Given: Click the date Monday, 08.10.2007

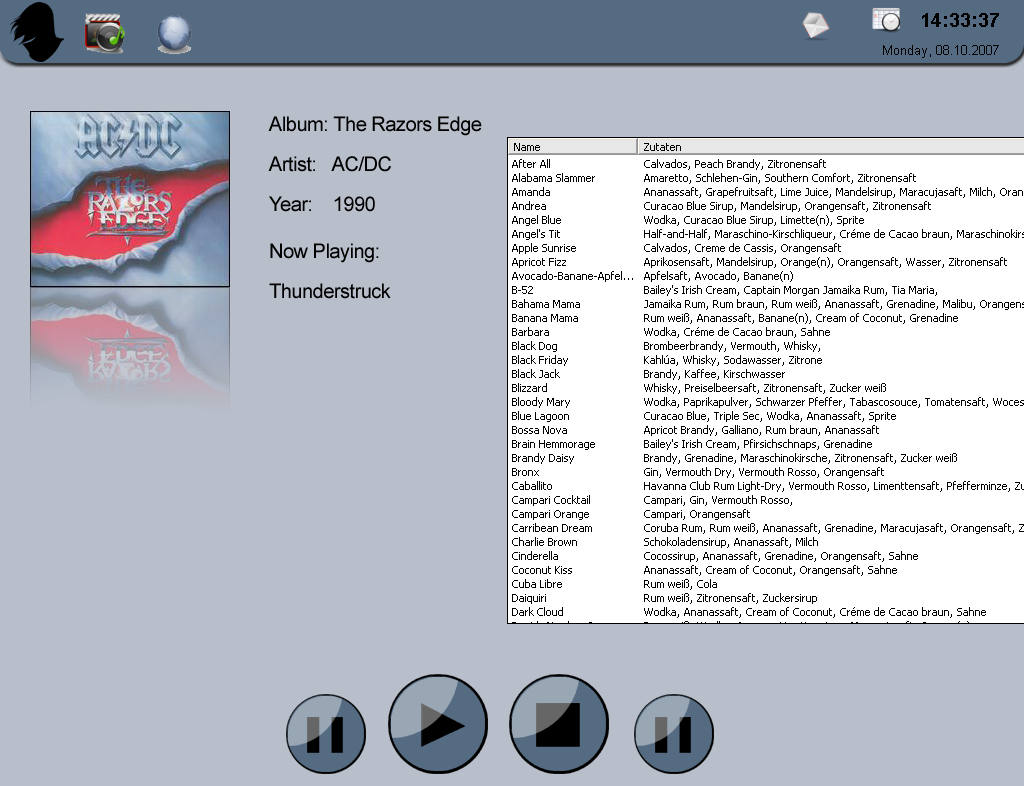Looking at the screenshot, I should (940, 50).
